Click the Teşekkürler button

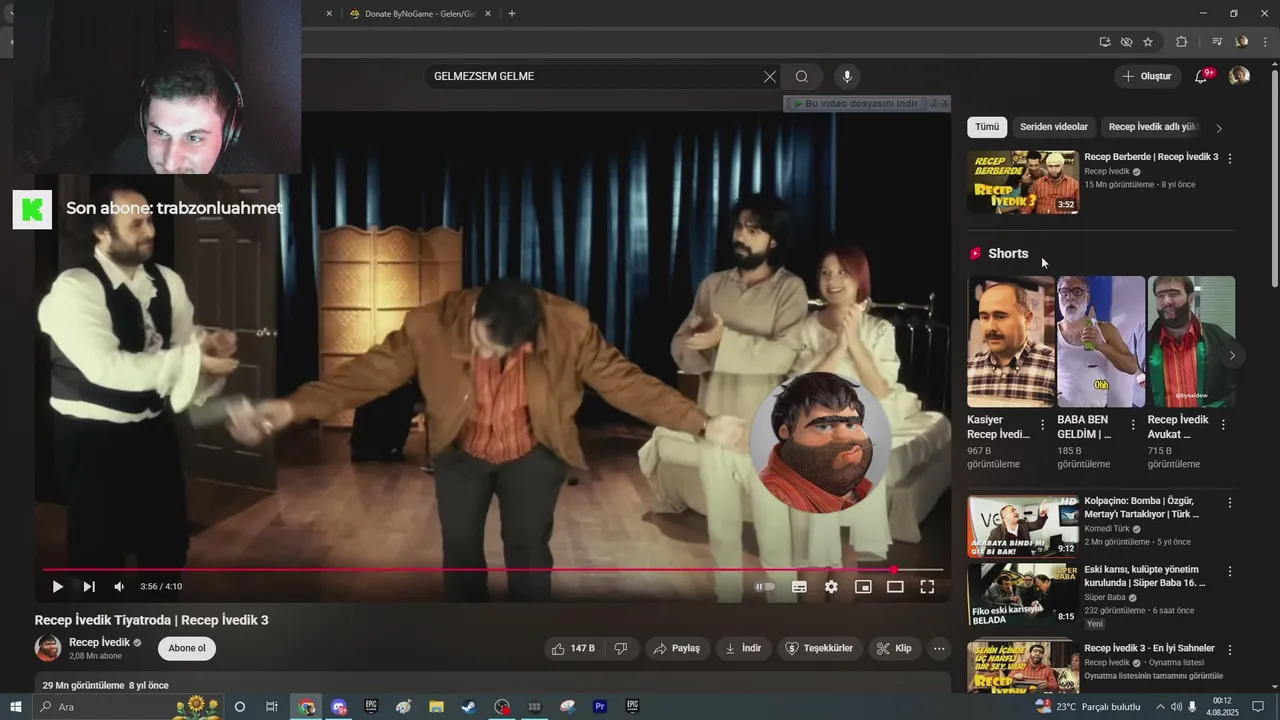[x=820, y=648]
